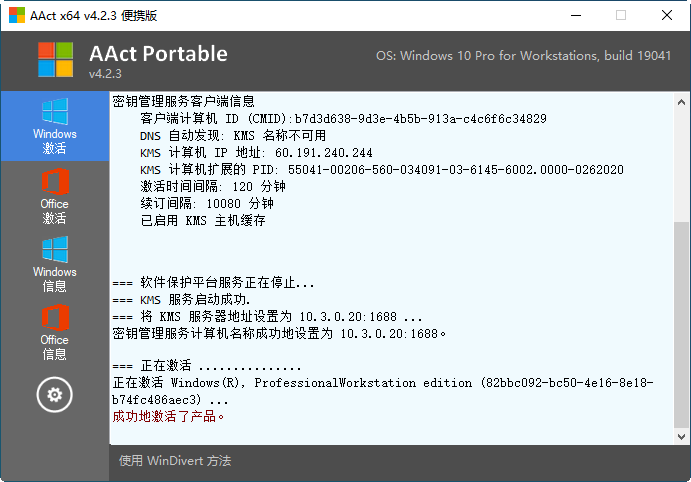Open the Windows 信息 sidebar item
Image resolution: width=691 pixels, height=482 pixels.
[x=54, y=264]
